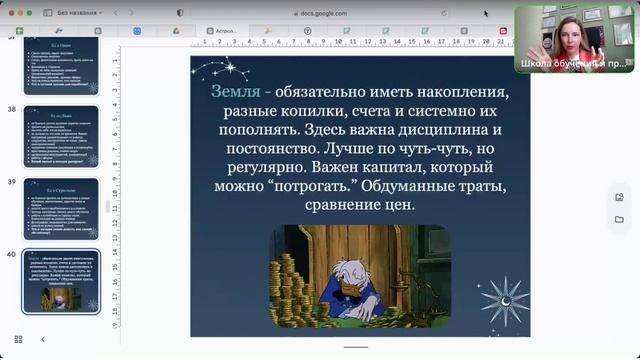640x360 pixels.
Task: Click the docs.google.com address bar
Action: point(320,13)
